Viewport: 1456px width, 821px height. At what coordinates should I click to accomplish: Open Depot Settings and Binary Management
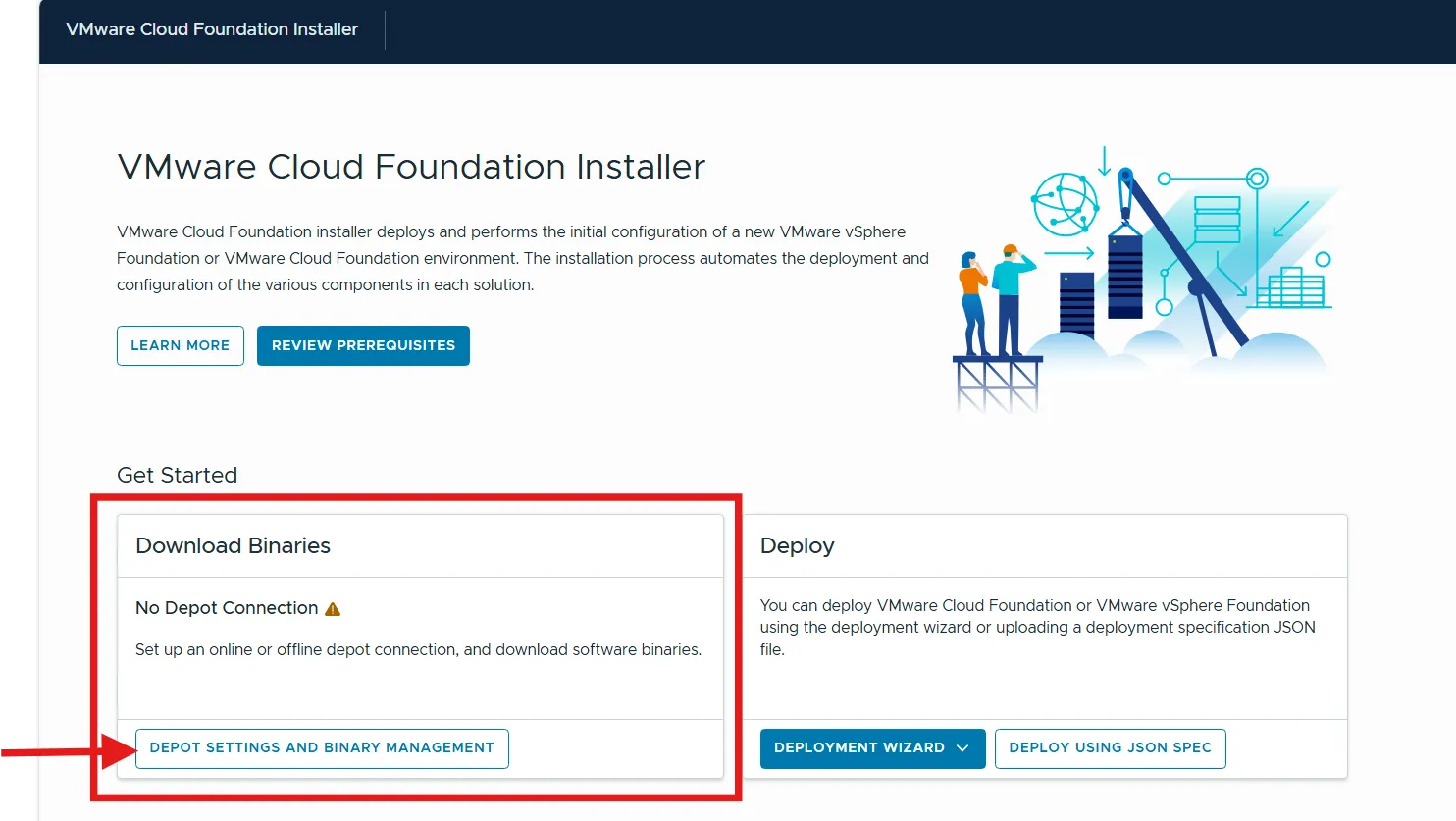click(322, 748)
